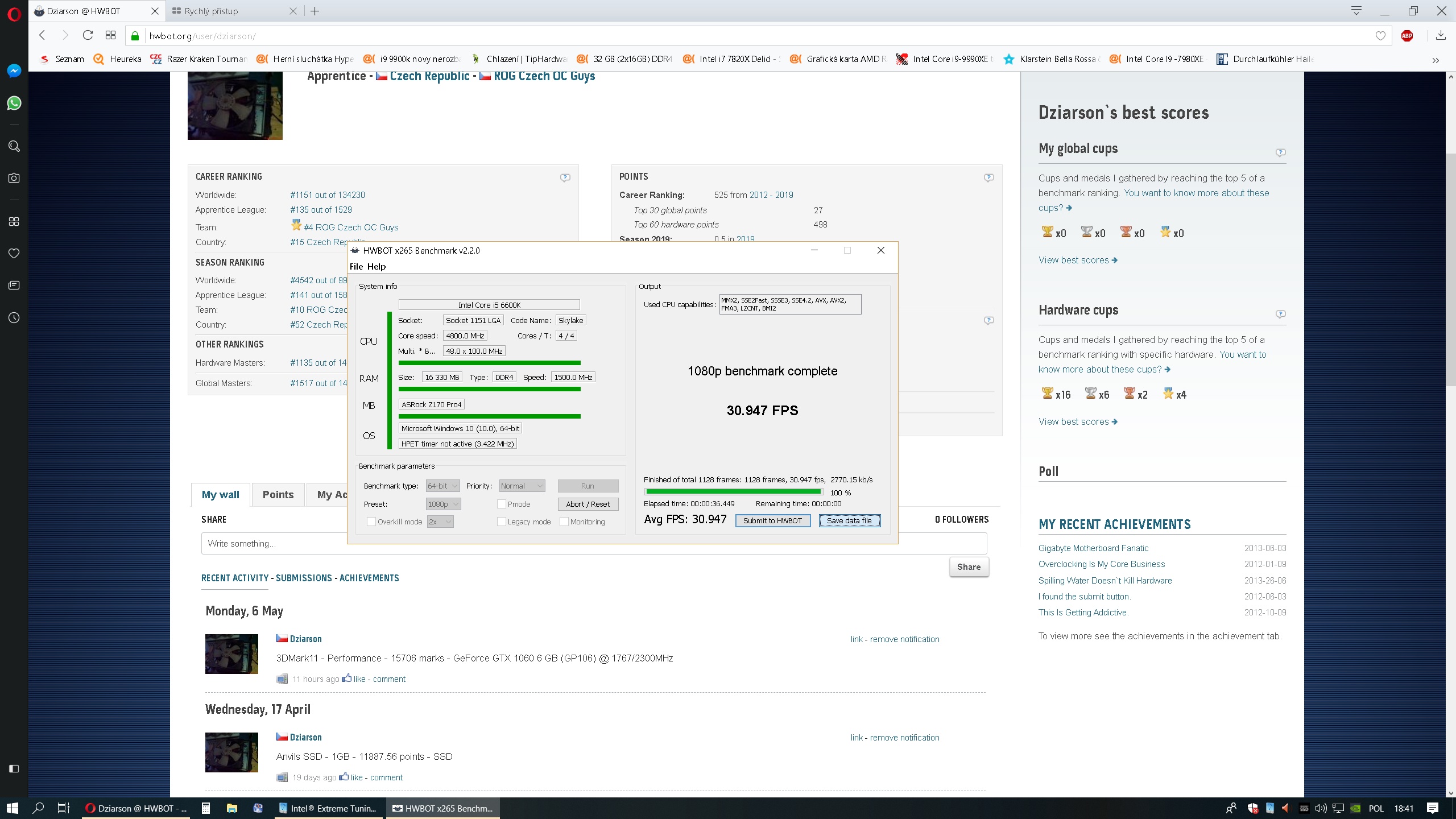The height and width of the screenshot is (819, 1456).
Task: Click benchmark progress bar at 100%
Action: (x=734, y=492)
